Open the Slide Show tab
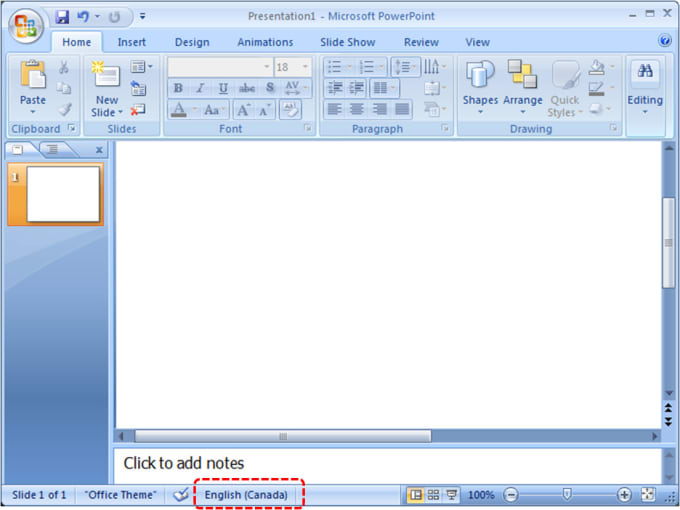Screen dimensions: 680x510 pos(347,42)
